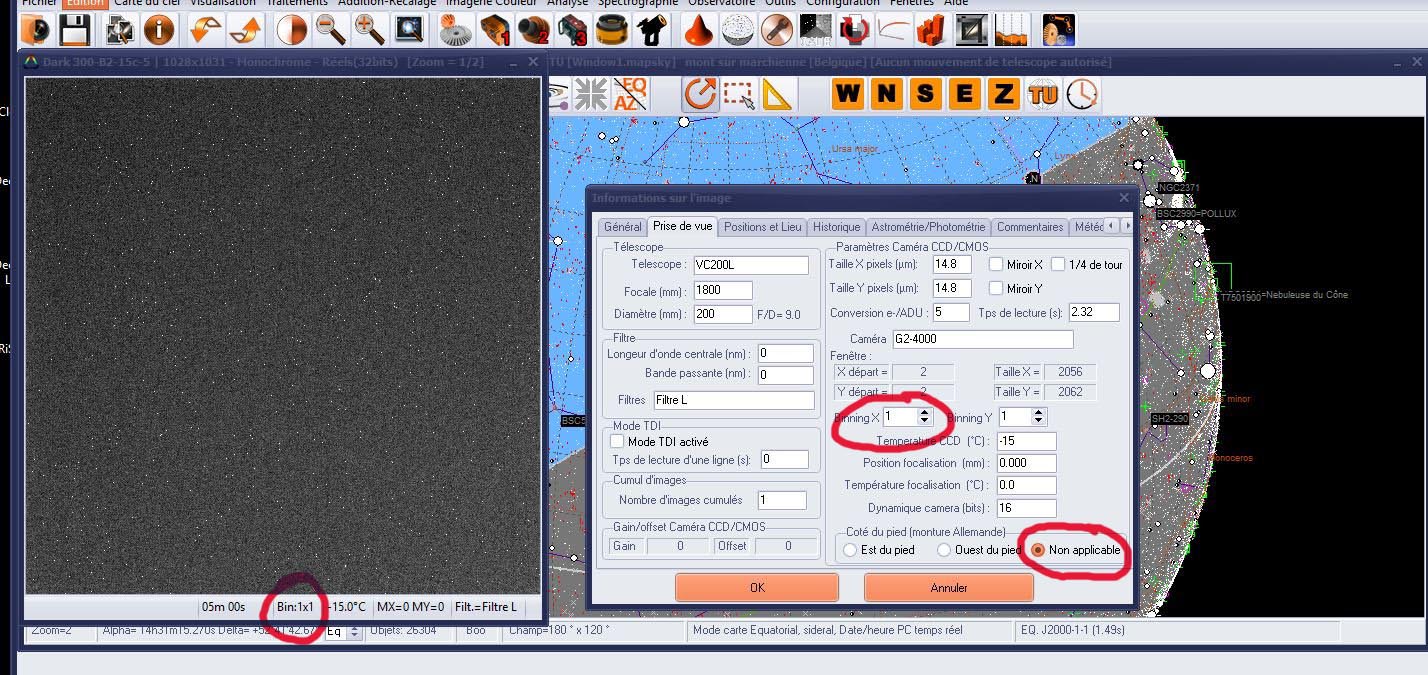Click the Binning X spinner arrows

click(924, 416)
